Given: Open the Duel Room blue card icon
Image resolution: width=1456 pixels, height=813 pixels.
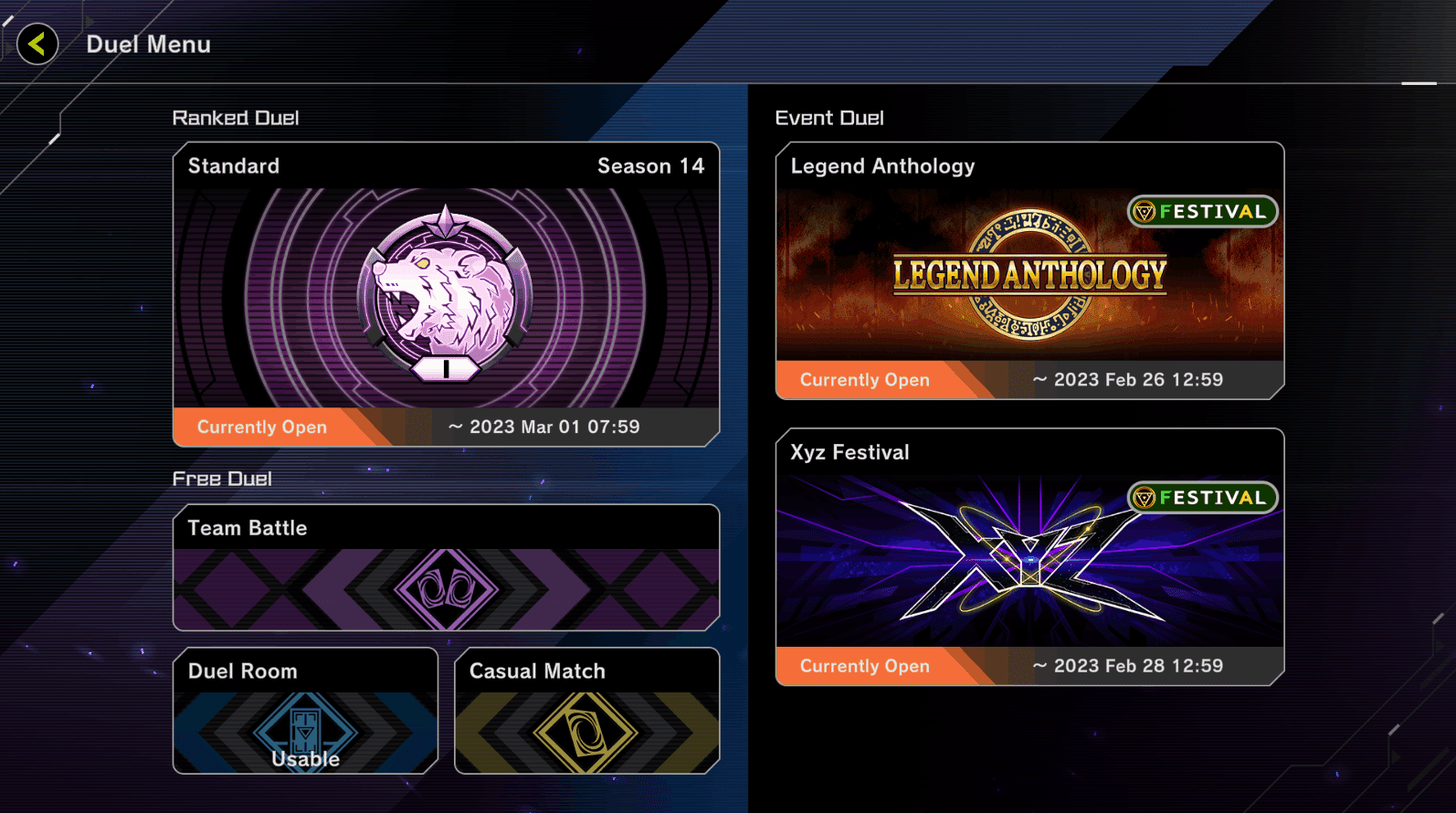Looking at the screenshot, I should [x=305, y=731].
